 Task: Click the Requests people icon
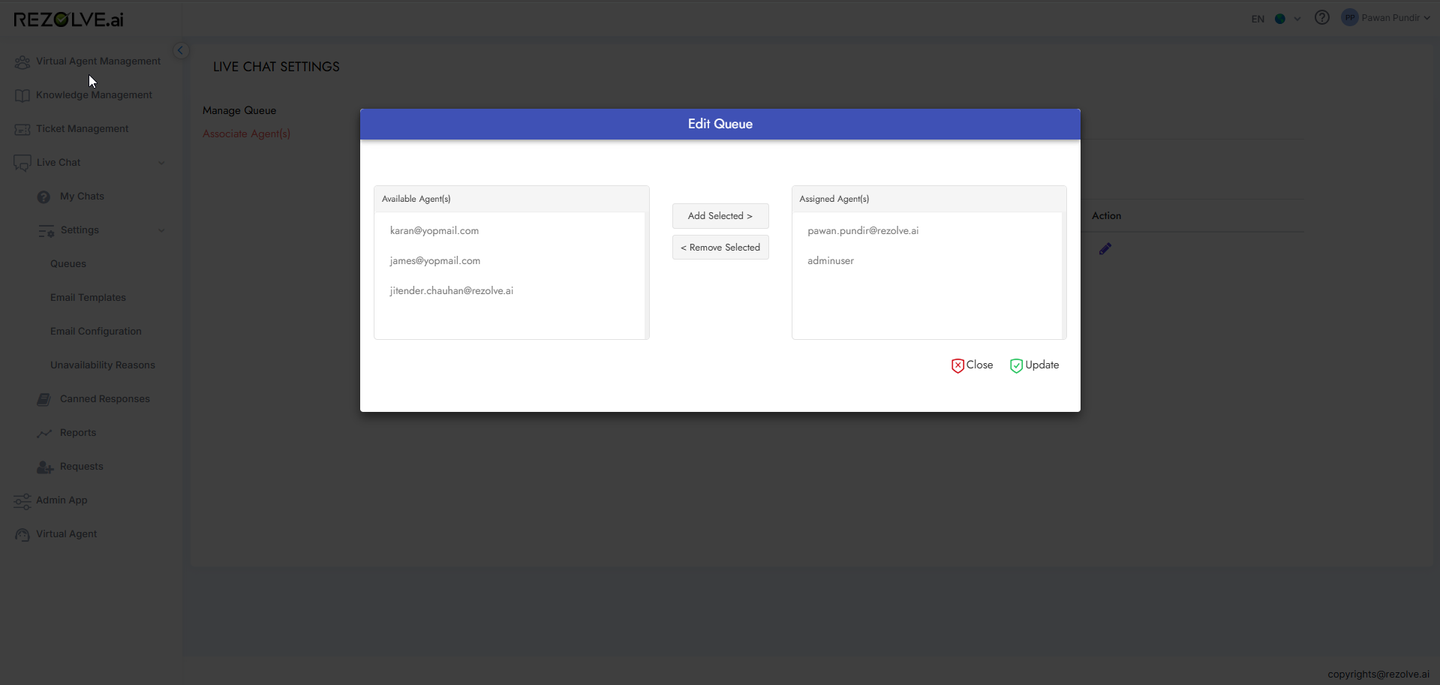click(44, 467)
